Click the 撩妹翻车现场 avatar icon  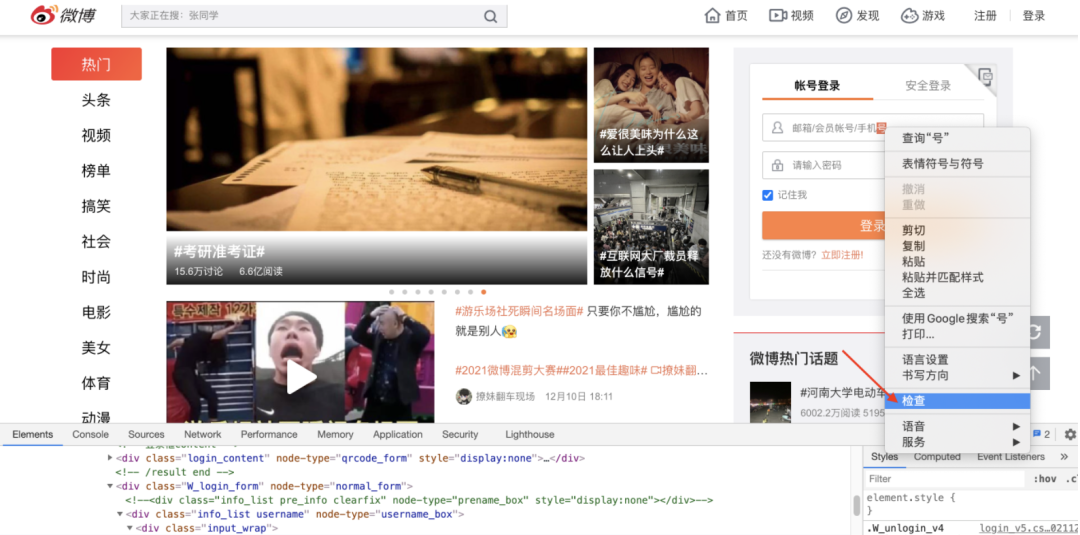pos(464,397)
